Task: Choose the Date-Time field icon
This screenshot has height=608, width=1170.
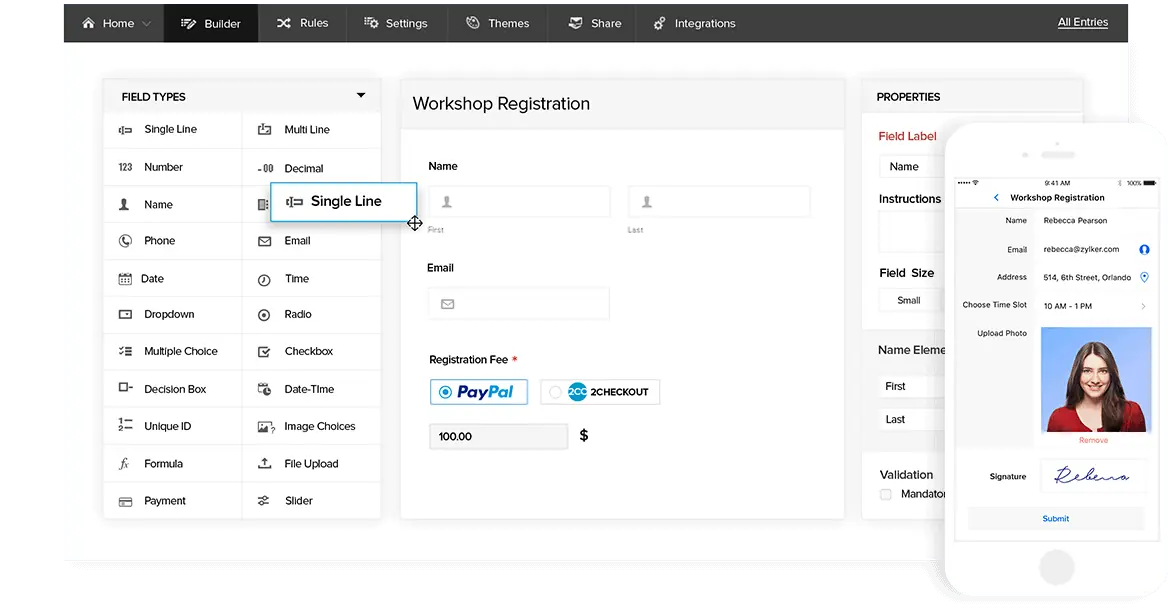Action: pos(264,389)
